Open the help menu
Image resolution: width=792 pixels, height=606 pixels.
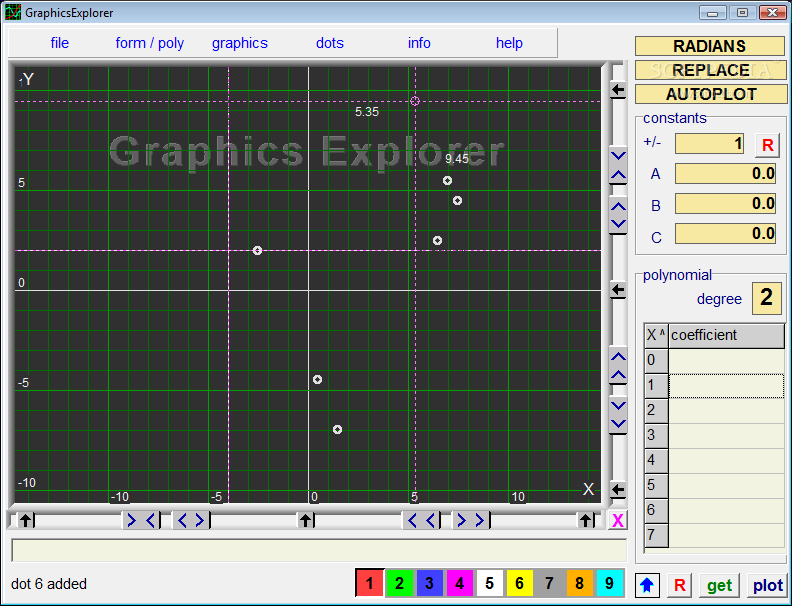(509, 43)
